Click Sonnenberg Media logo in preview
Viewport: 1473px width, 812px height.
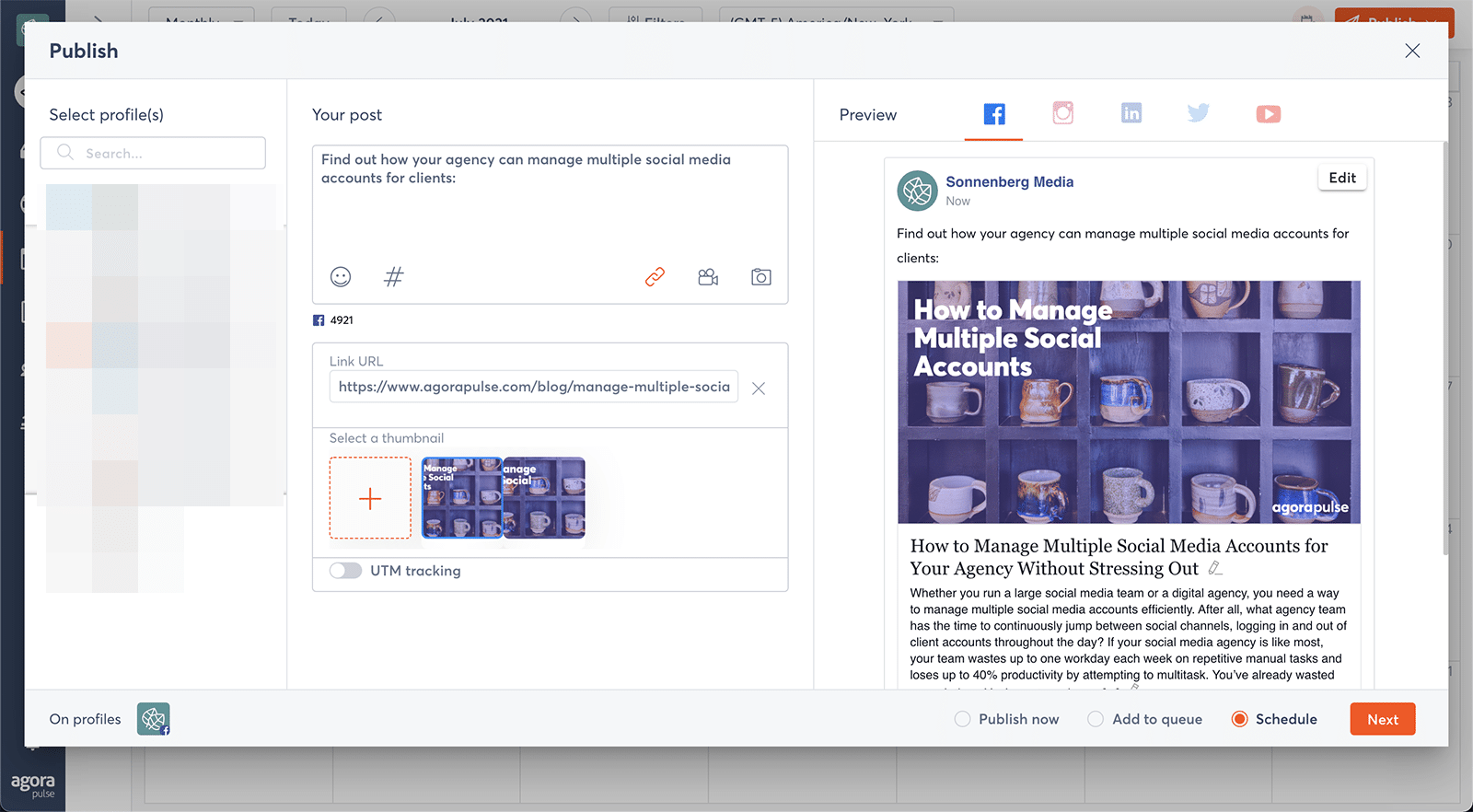[917, 191]
